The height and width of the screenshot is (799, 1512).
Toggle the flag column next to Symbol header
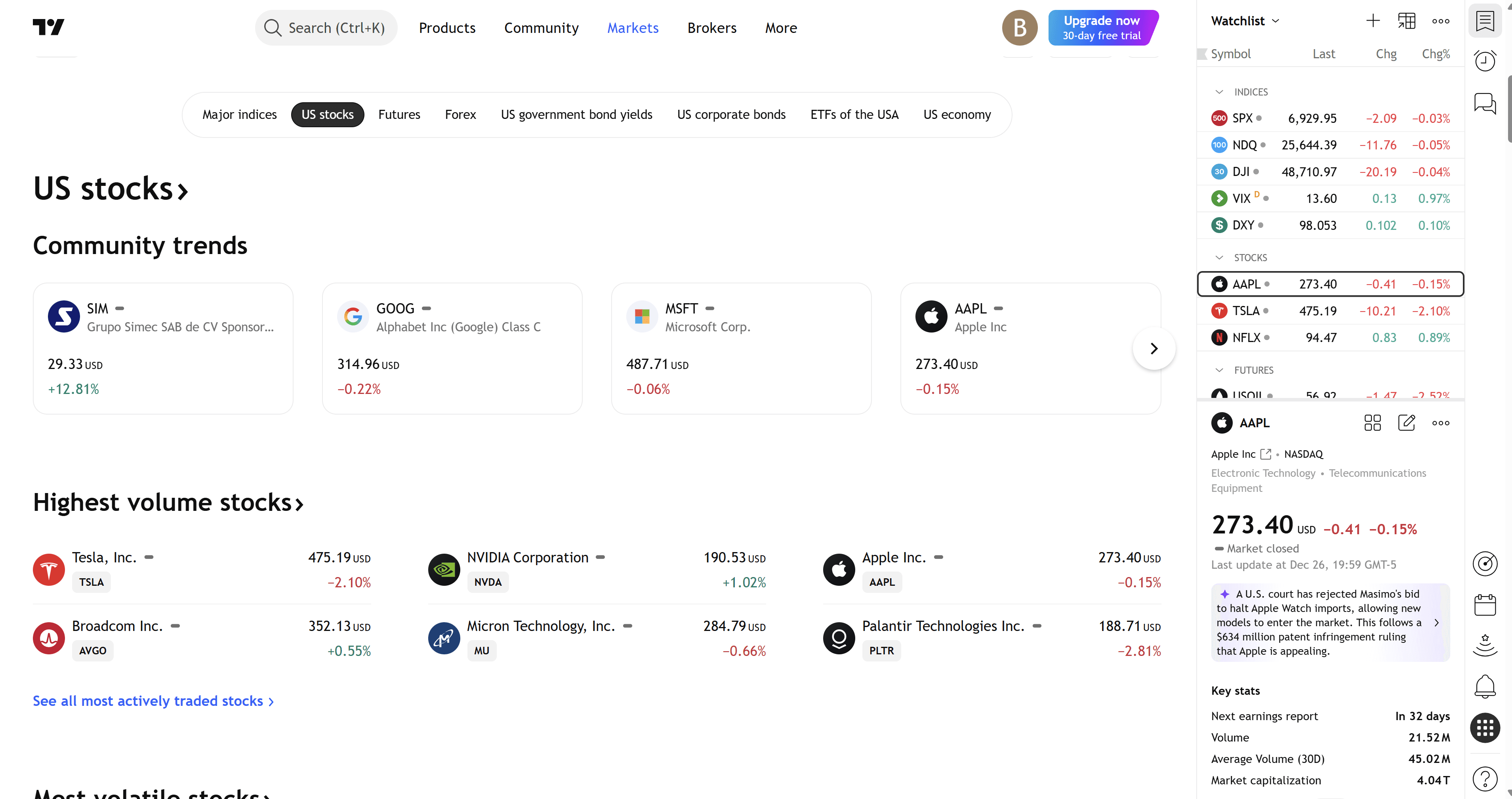[1201, 54]
